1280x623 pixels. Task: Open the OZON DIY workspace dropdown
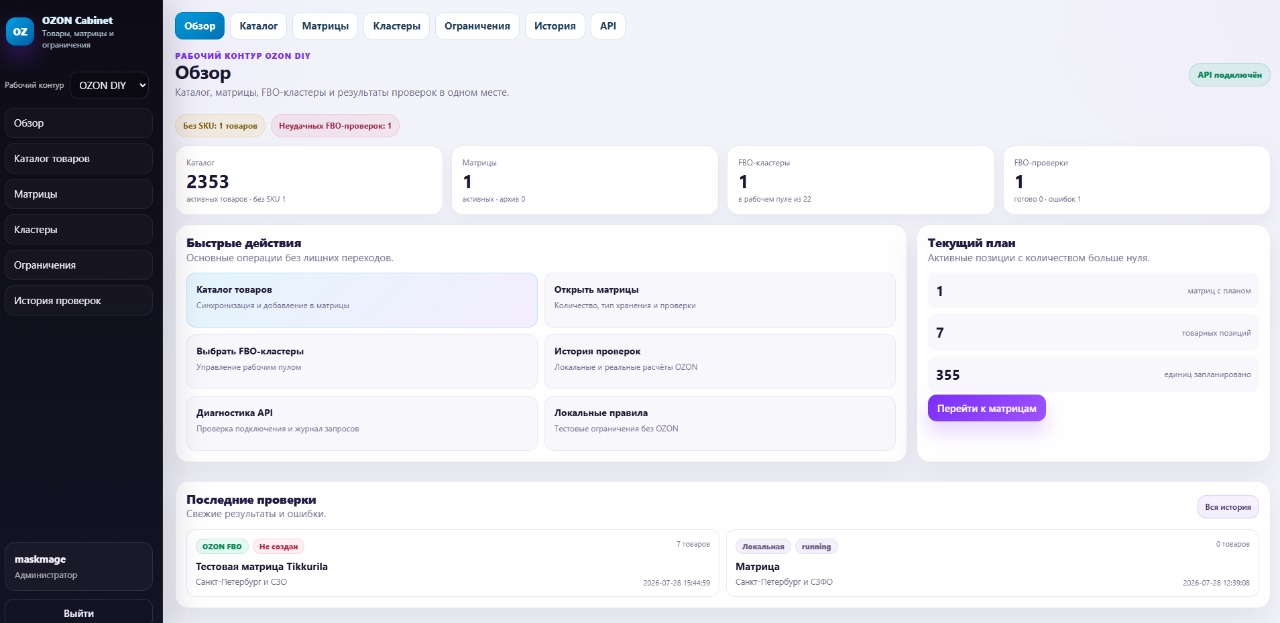(109, 85)
